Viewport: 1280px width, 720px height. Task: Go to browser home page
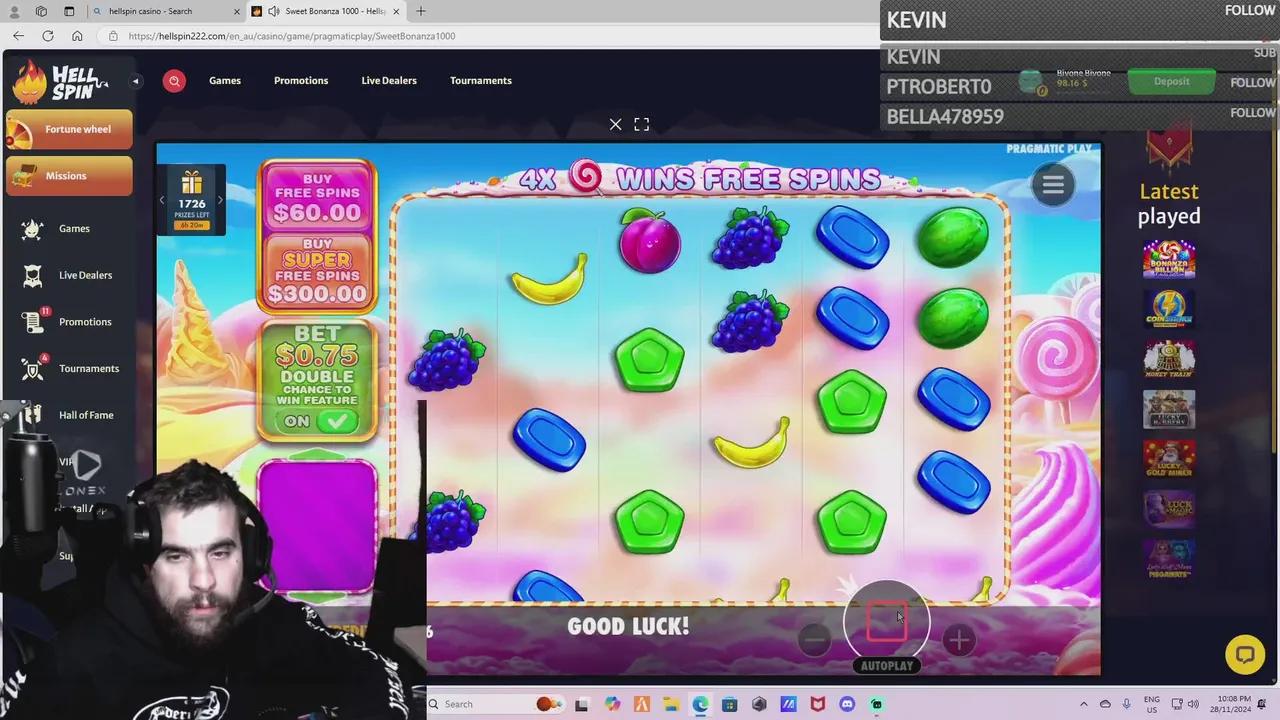pyautogui.click(x=77, y=36)
